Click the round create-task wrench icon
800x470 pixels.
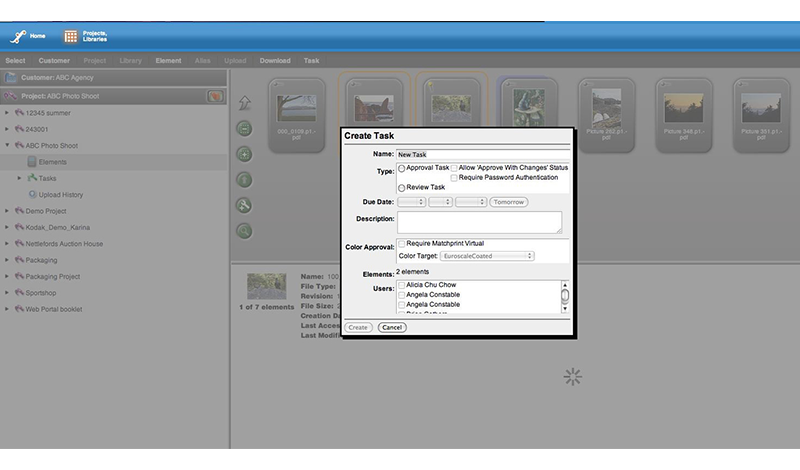(x=244, y=205)
